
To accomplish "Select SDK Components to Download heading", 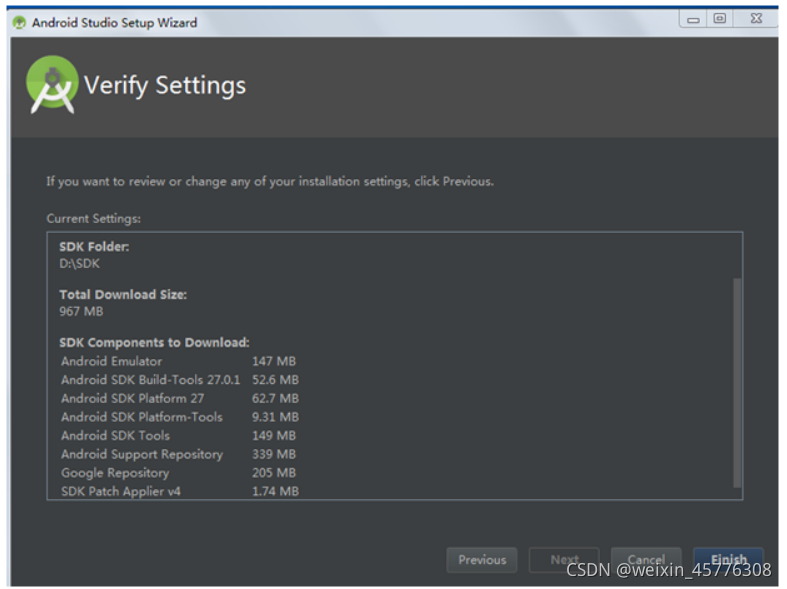I will (154, 342).
